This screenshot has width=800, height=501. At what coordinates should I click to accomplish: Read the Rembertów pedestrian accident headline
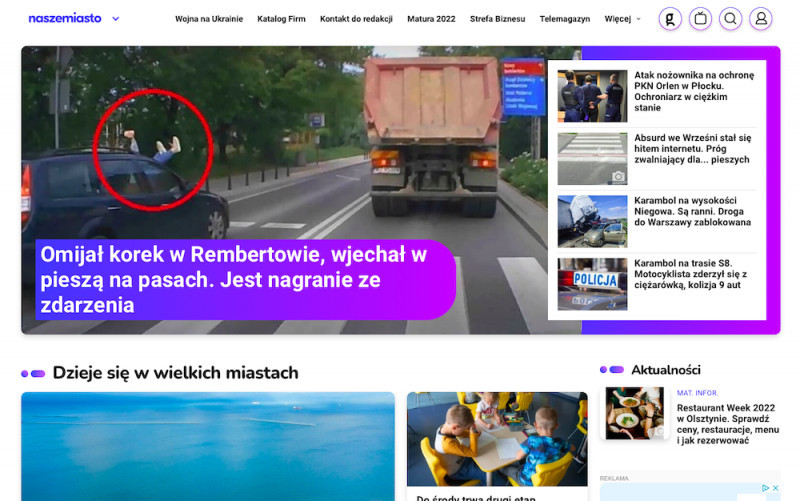coord(234,280)
